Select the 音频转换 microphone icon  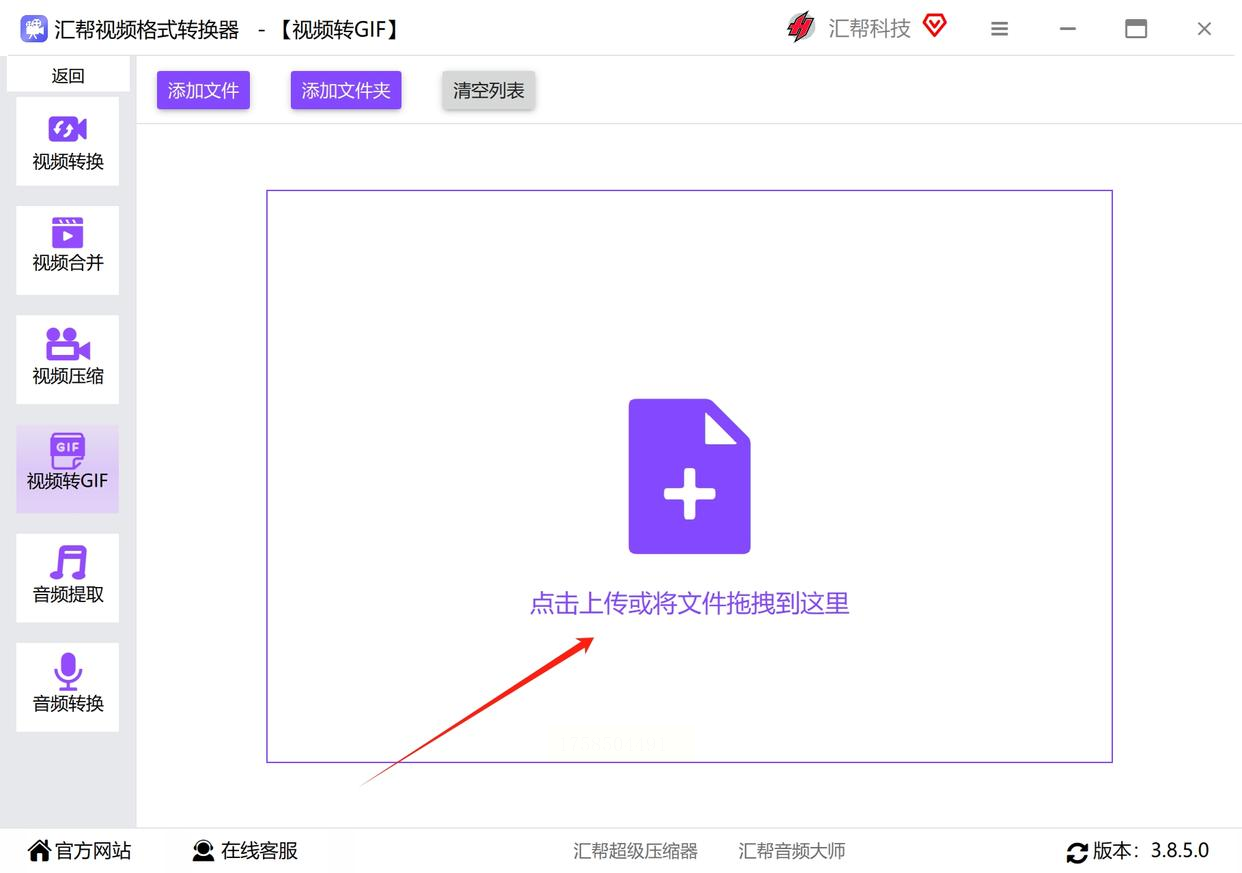(68, 671)
